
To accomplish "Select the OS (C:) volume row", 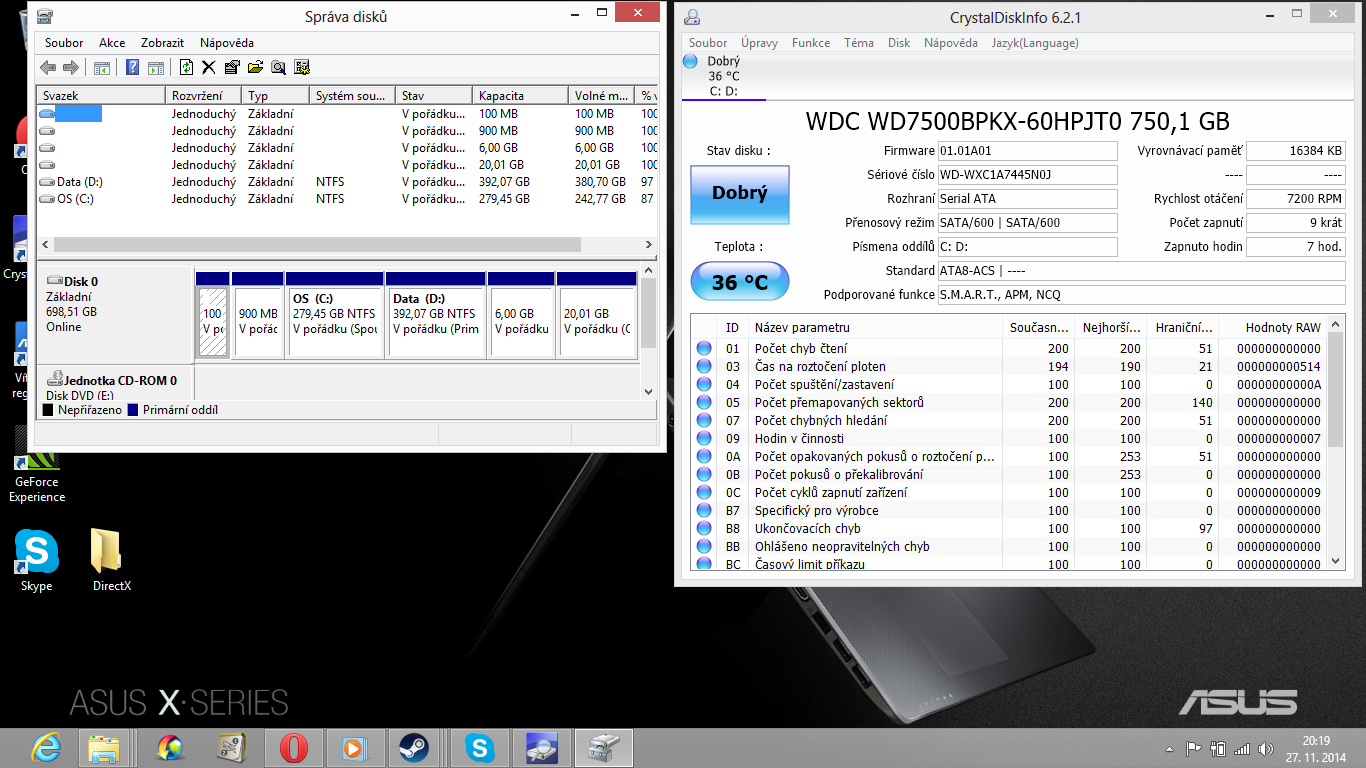I will (75, 199).
